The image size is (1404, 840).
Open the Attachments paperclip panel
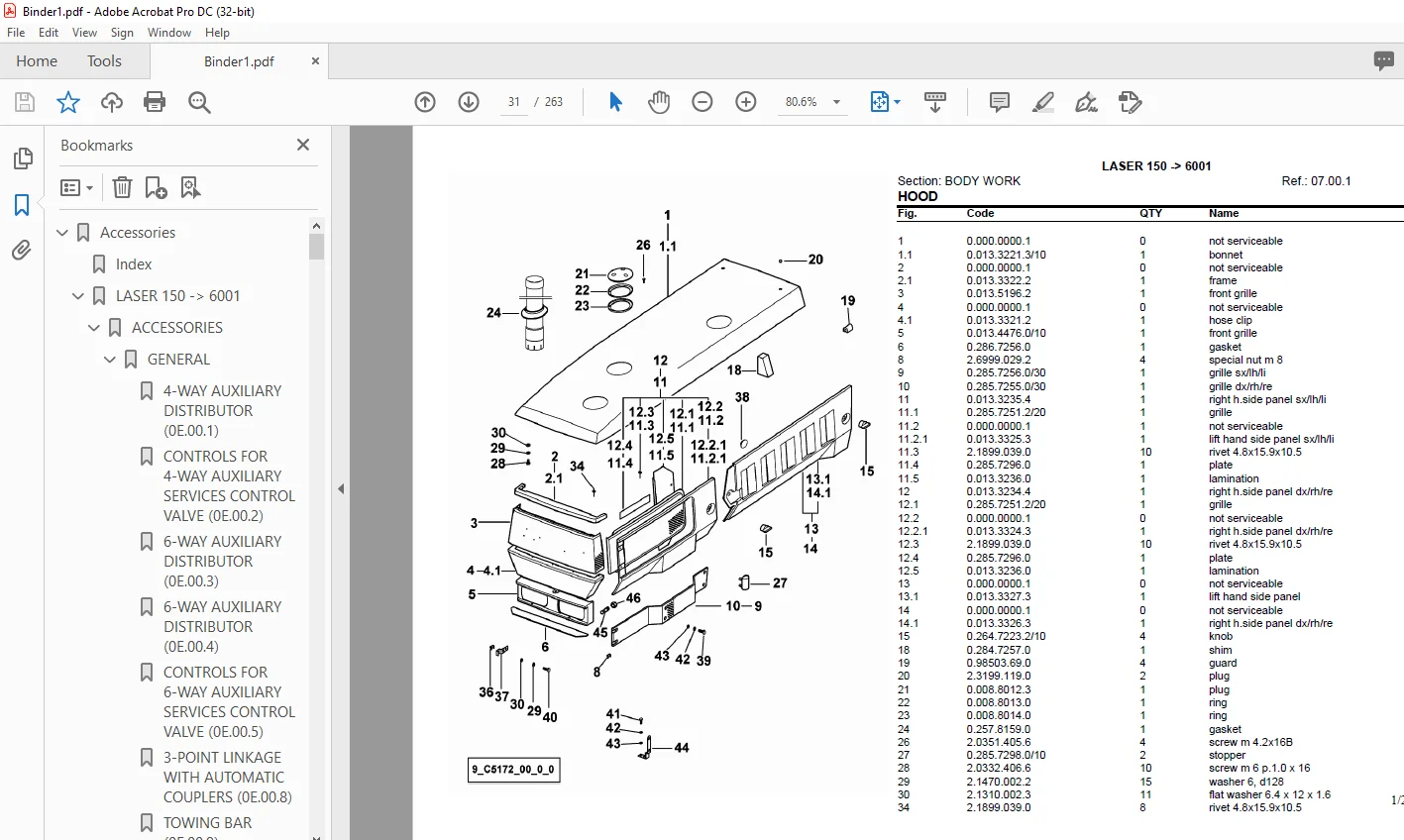tap(22, 251)
